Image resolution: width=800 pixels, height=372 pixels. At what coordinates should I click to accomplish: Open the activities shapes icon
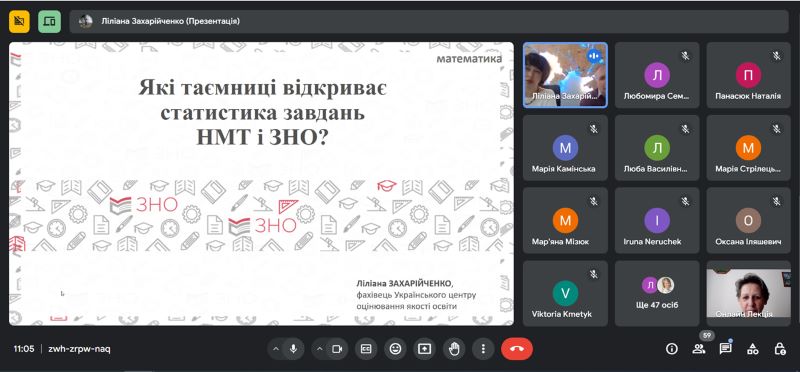click(753, 349)
